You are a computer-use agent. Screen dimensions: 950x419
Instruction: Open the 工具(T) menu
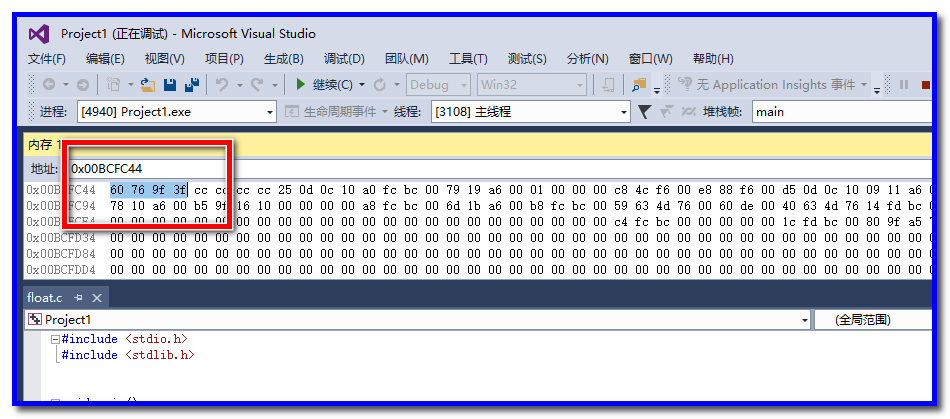coord(468,59)
